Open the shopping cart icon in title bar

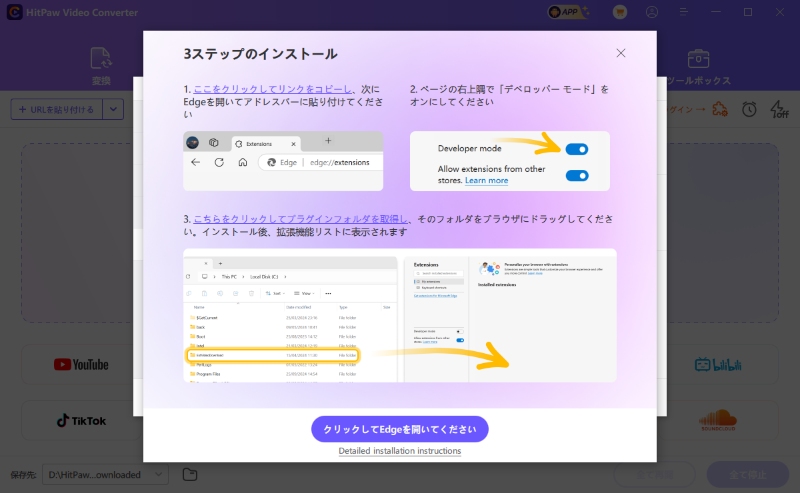click(x=620, y=12)
